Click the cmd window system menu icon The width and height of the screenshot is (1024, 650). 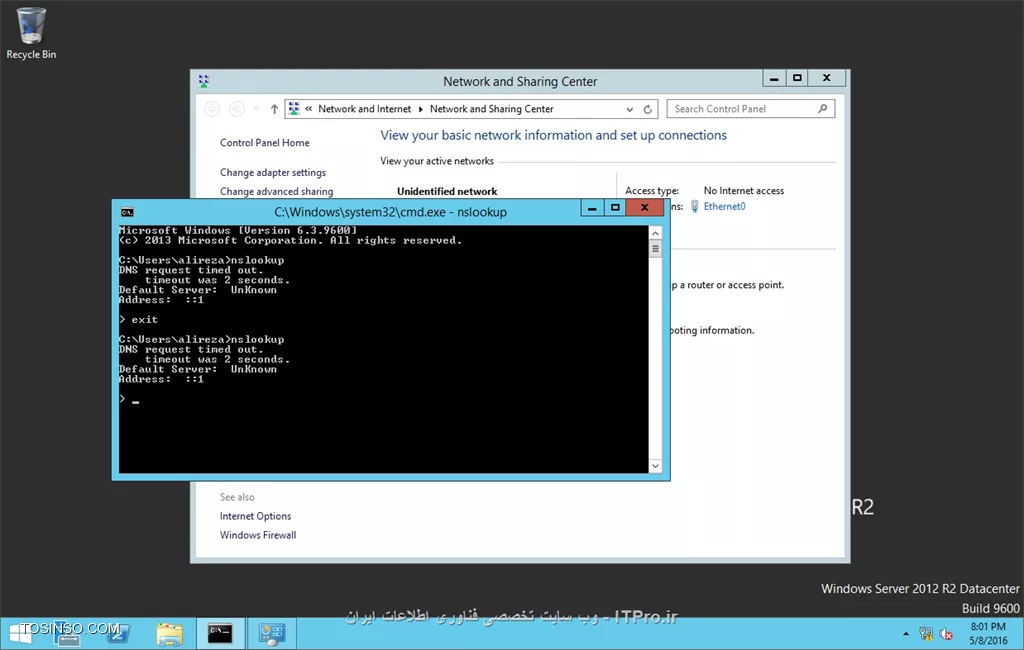(x=127, y=212)
